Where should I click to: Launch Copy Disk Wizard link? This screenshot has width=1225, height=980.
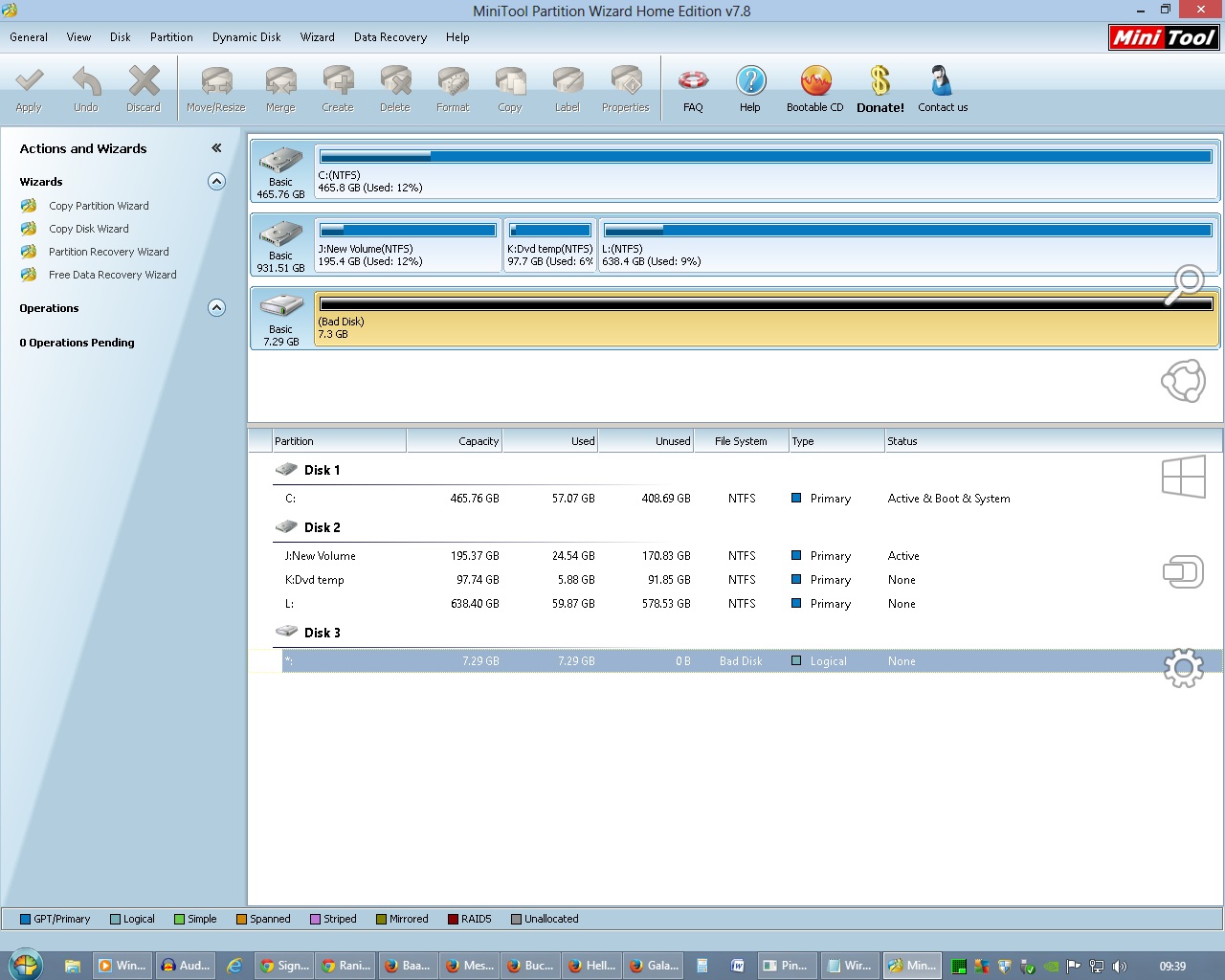[89, 229]
